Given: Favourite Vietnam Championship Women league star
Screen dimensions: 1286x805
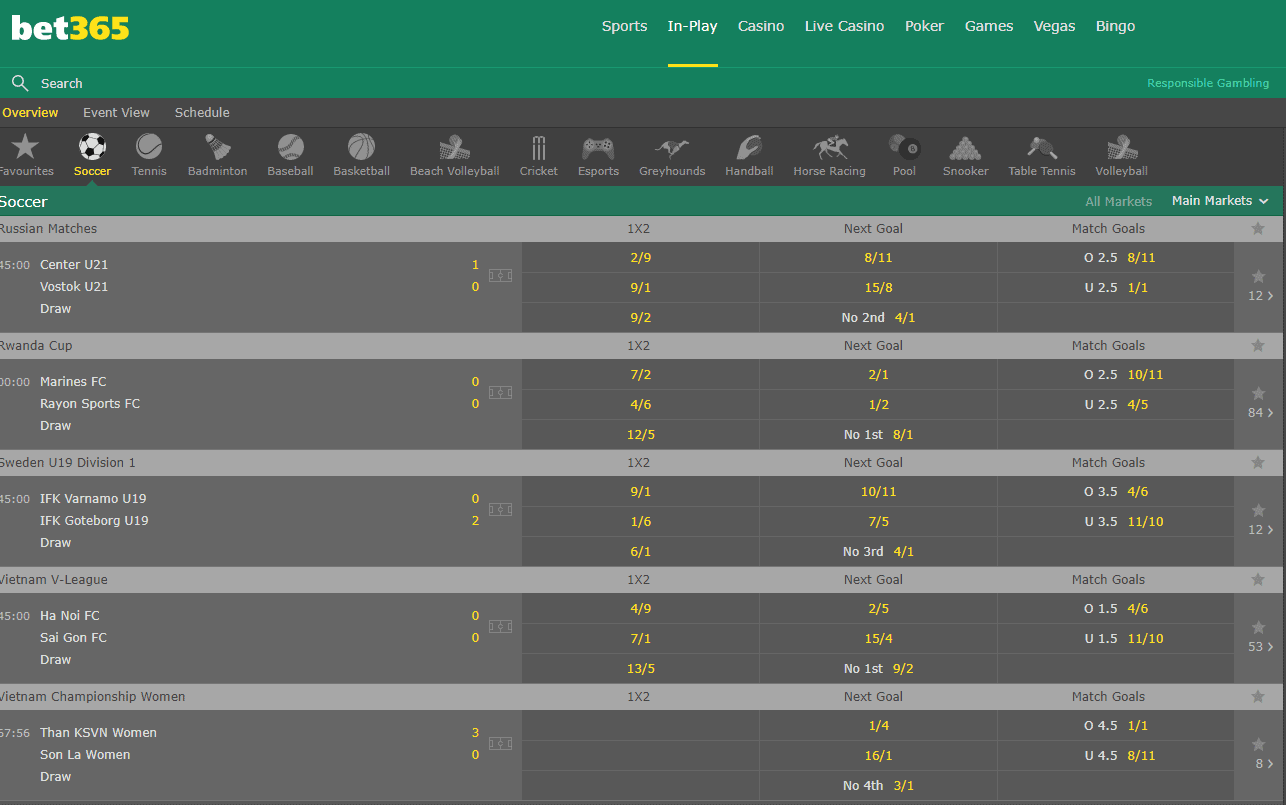Looking at the screenshot, I should tap(1258, 696).
